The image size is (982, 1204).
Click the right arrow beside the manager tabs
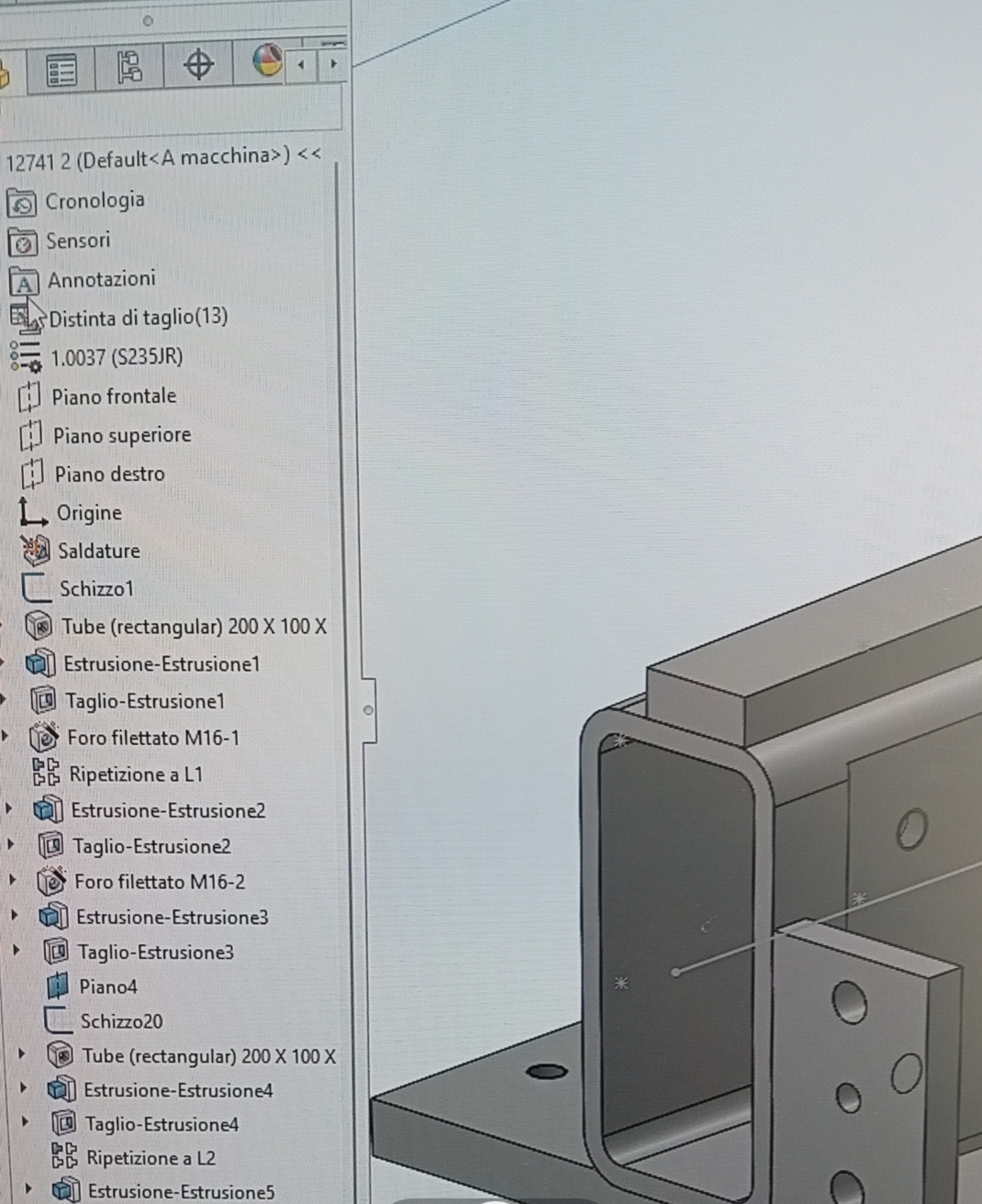click(x=333, y=64)
